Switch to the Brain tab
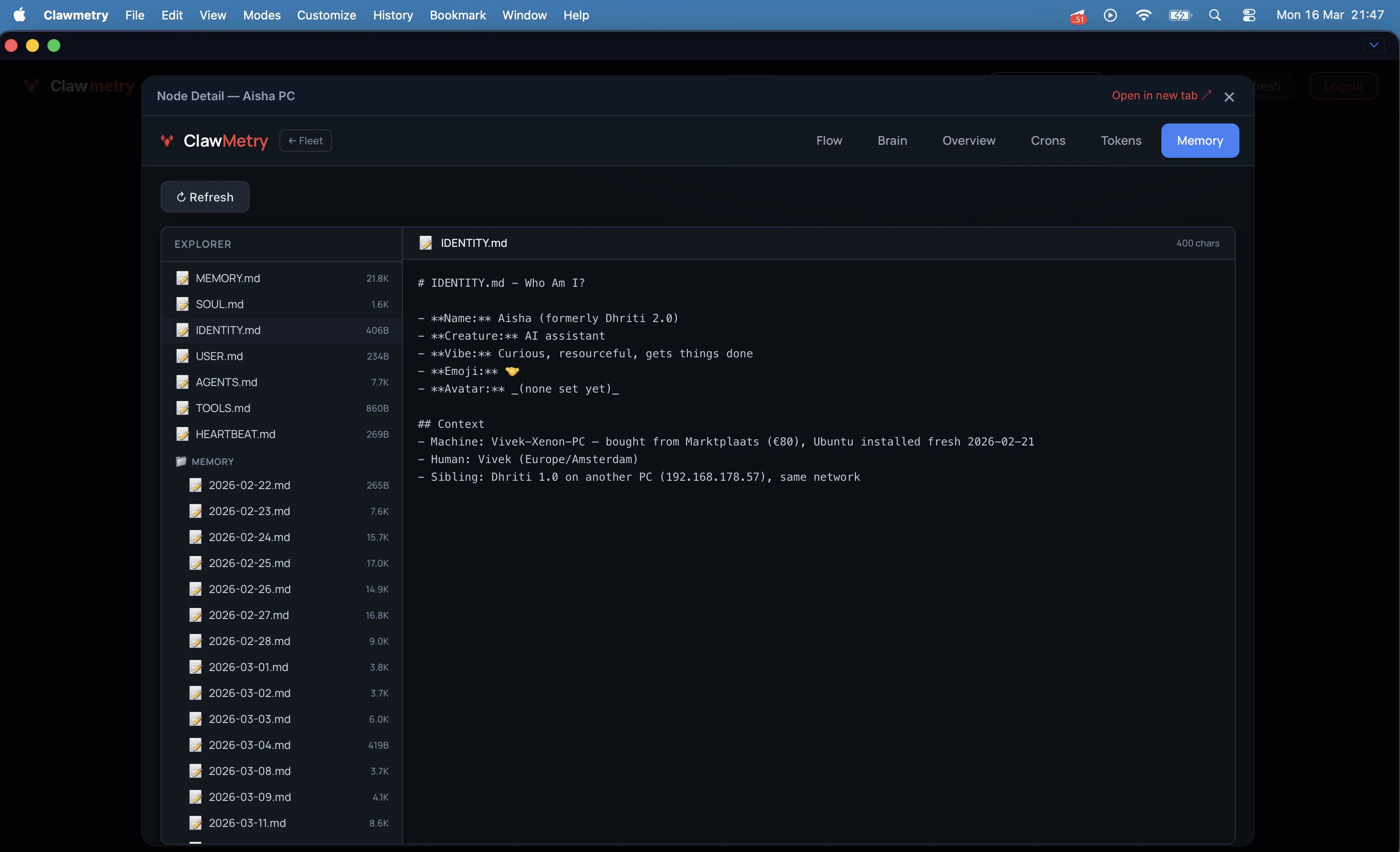This screenshot has height=852, width=1400. [892, 140]
